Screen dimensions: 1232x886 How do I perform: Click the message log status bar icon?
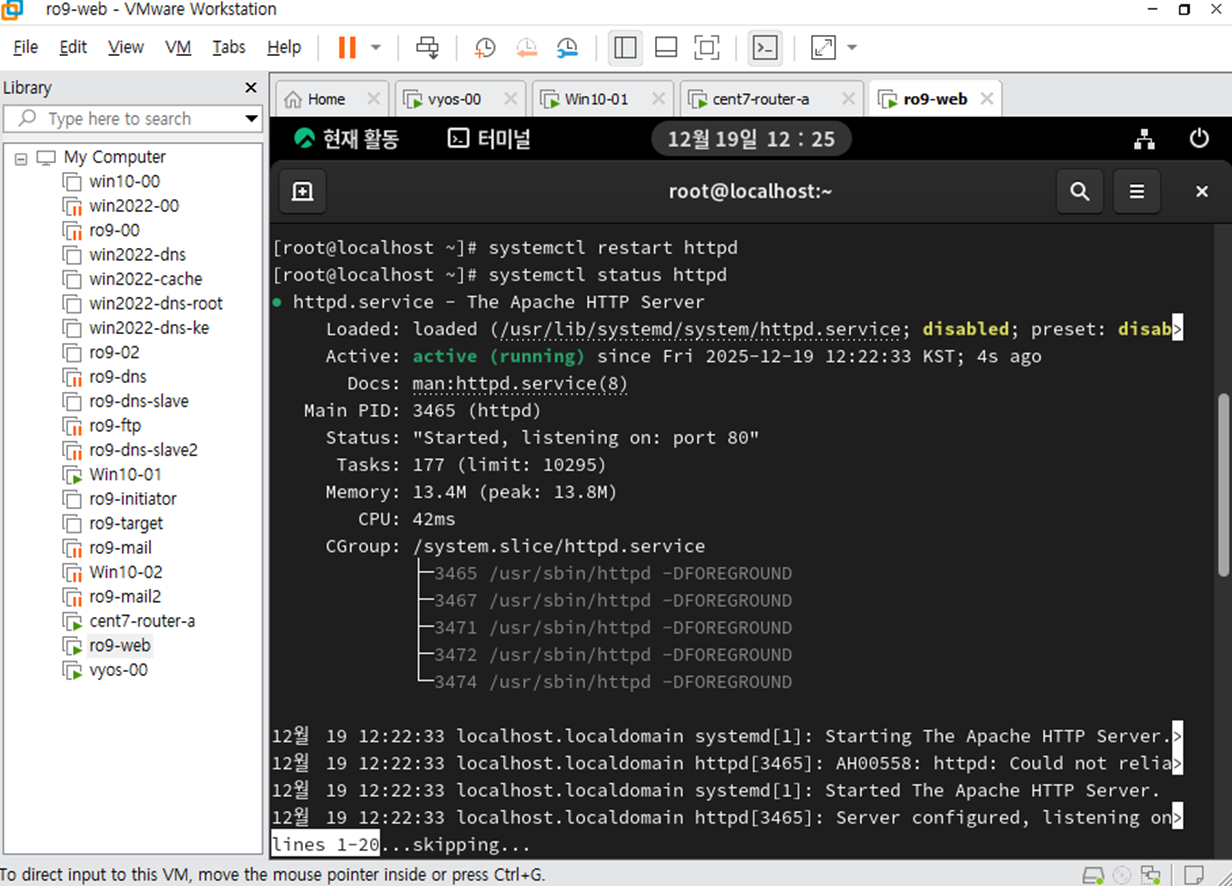coord(1192,874)
